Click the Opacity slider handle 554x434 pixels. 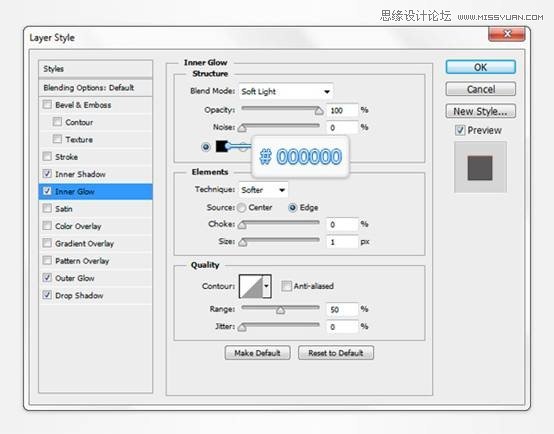click(x=319, y=111)
